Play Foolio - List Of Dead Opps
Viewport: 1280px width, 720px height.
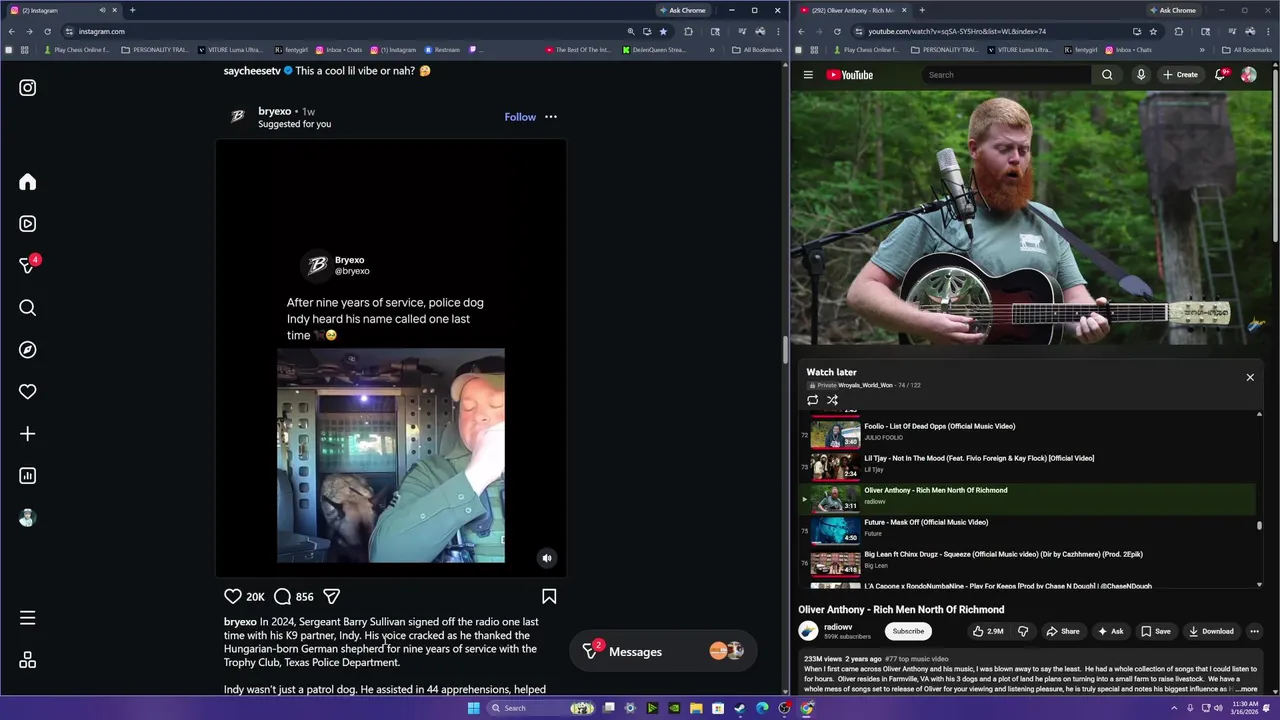pyautogui.click(x=1029, y=433)
